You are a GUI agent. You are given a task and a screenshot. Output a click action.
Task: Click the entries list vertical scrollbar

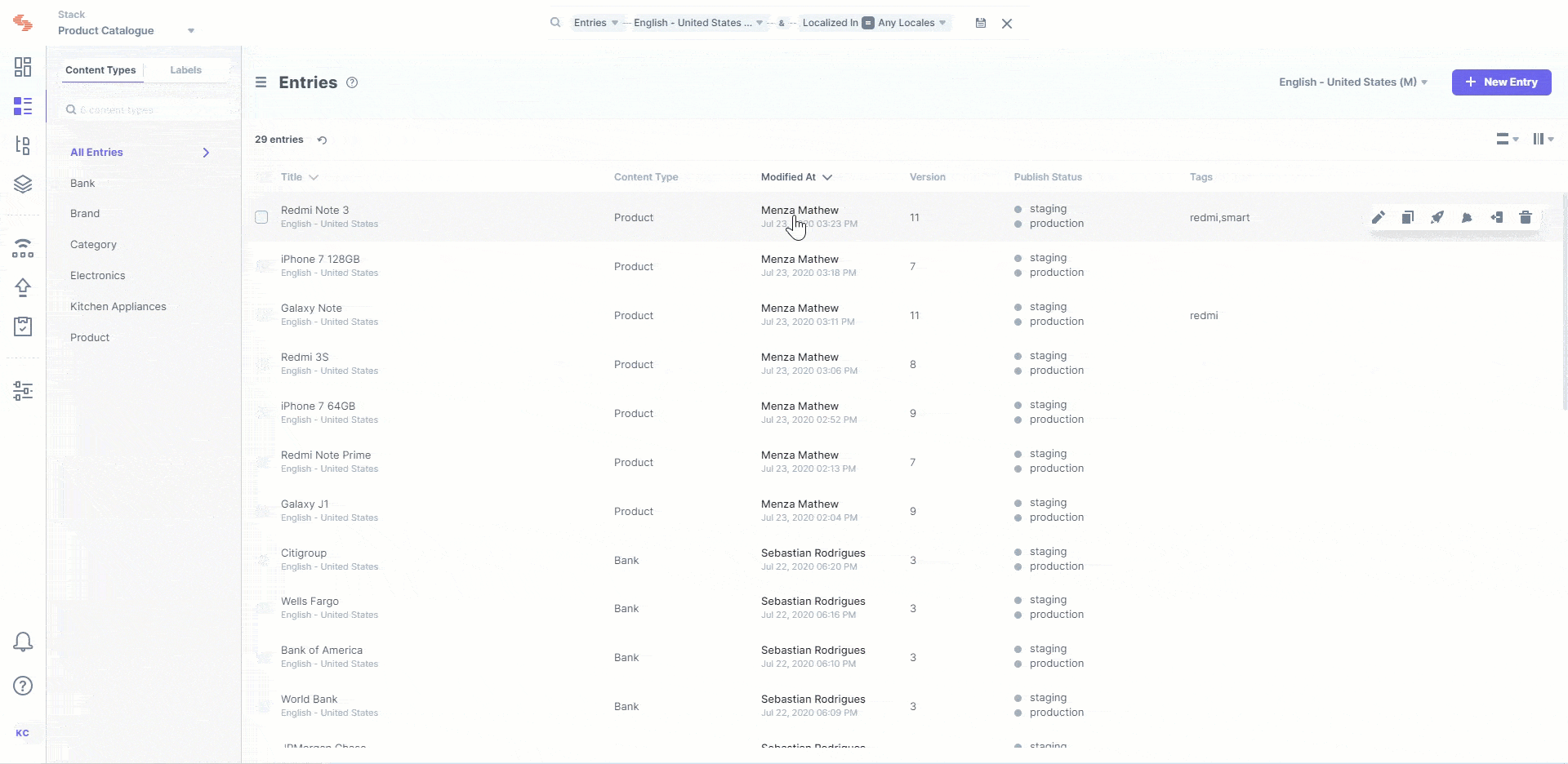point(1565,302)
